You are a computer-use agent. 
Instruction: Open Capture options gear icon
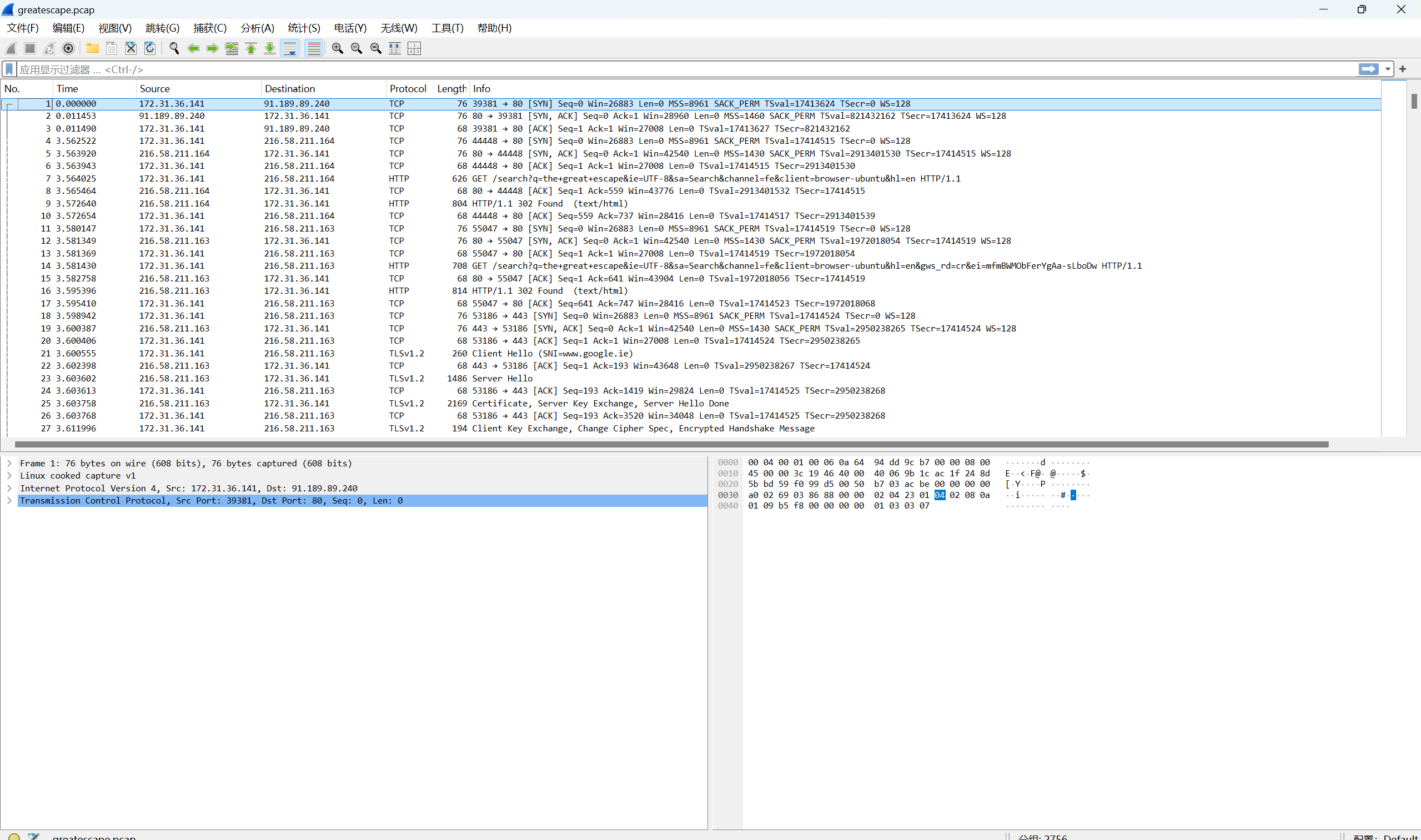(68, 49)
